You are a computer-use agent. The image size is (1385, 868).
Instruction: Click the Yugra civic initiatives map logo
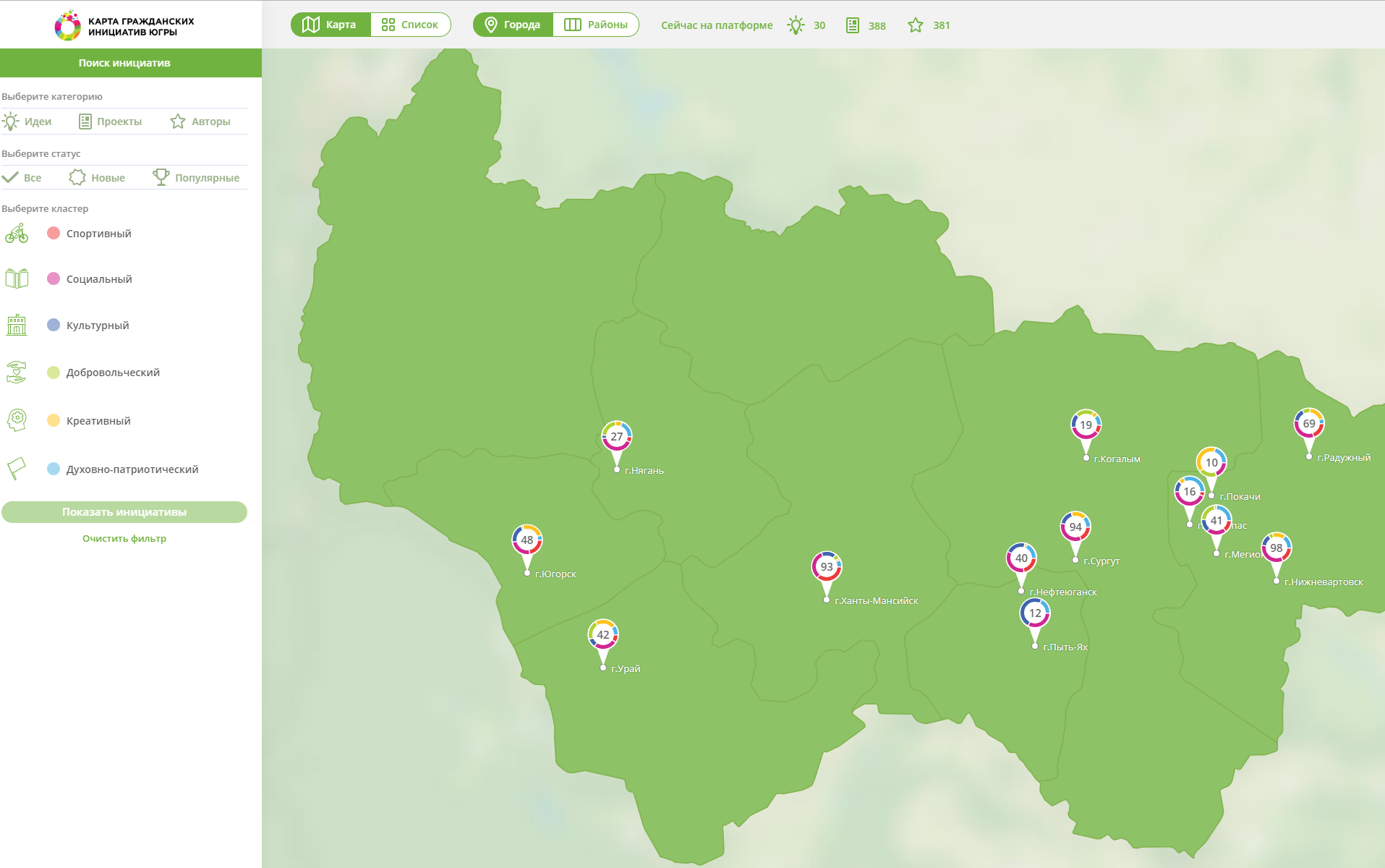(x=124, y=25)
